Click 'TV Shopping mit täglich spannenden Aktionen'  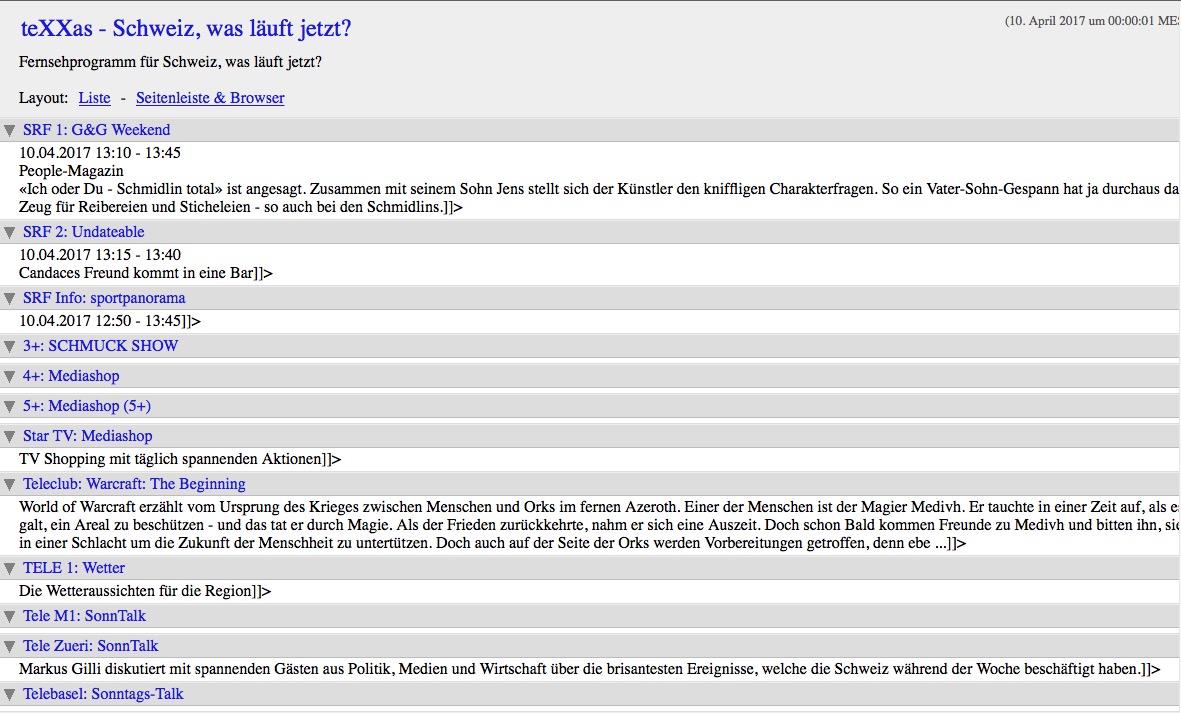coord(172,459)
